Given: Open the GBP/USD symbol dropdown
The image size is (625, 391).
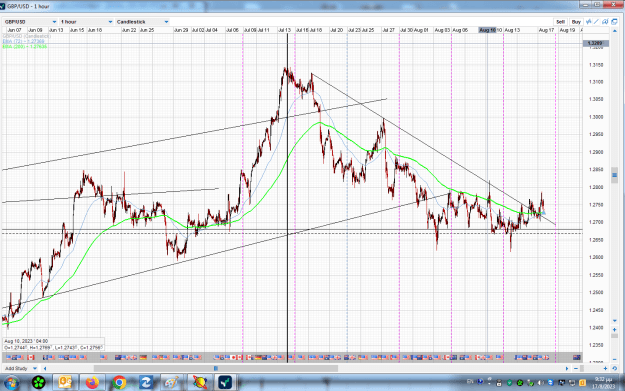Looking at the screenshot, I should coord(30,22).
